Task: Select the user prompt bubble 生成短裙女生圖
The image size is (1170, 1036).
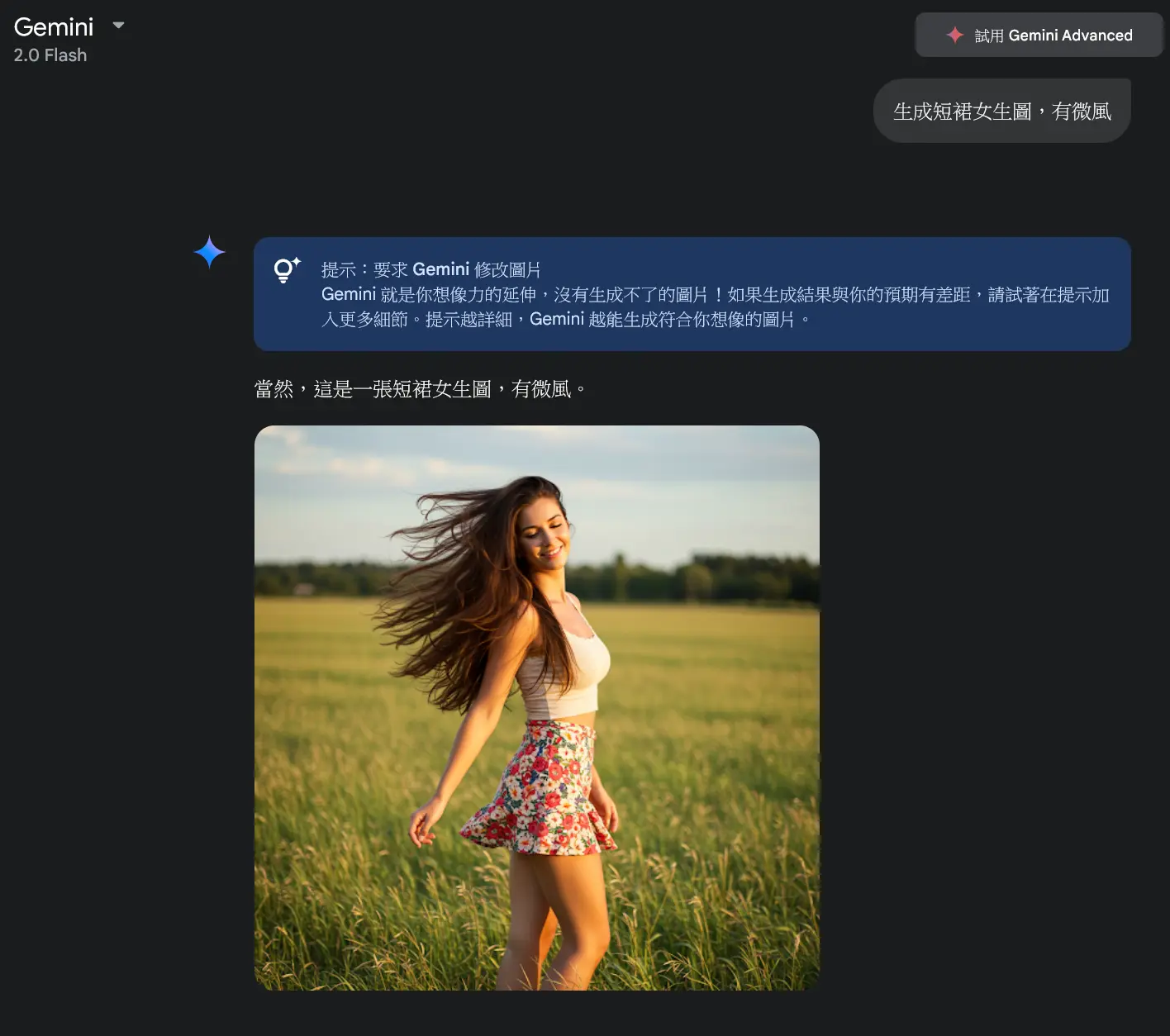Action: click(1001, 110)
